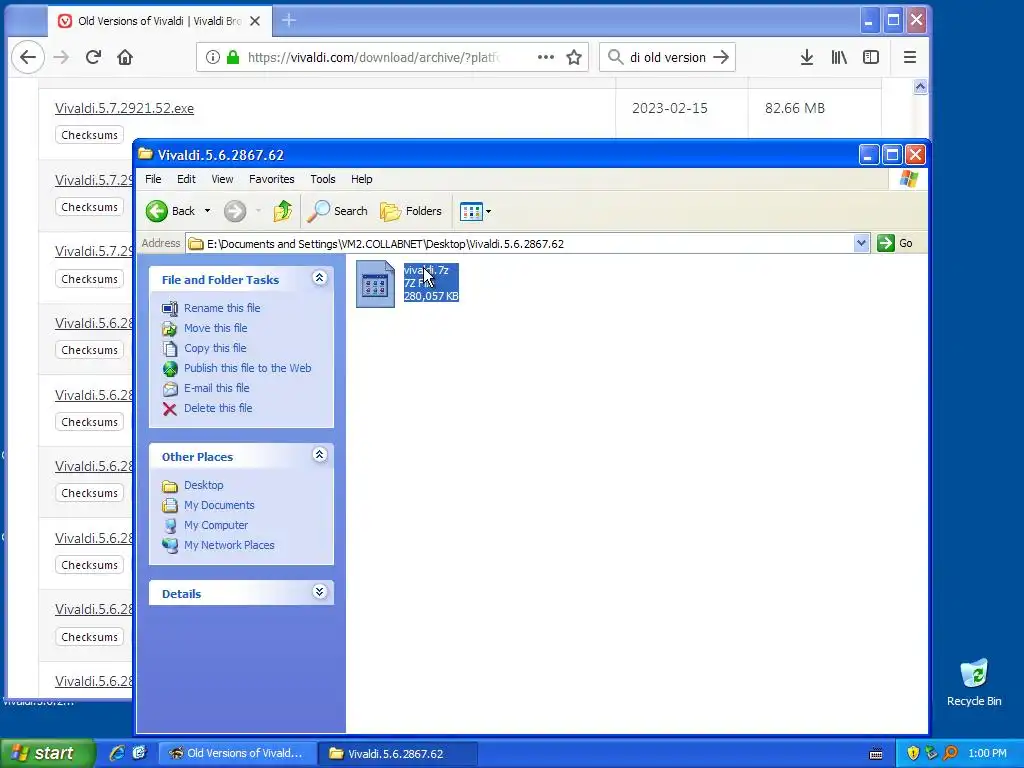Select the vivaldi.7z file icon
Screen dimensions: 1024x768
(x=375, y=284)
